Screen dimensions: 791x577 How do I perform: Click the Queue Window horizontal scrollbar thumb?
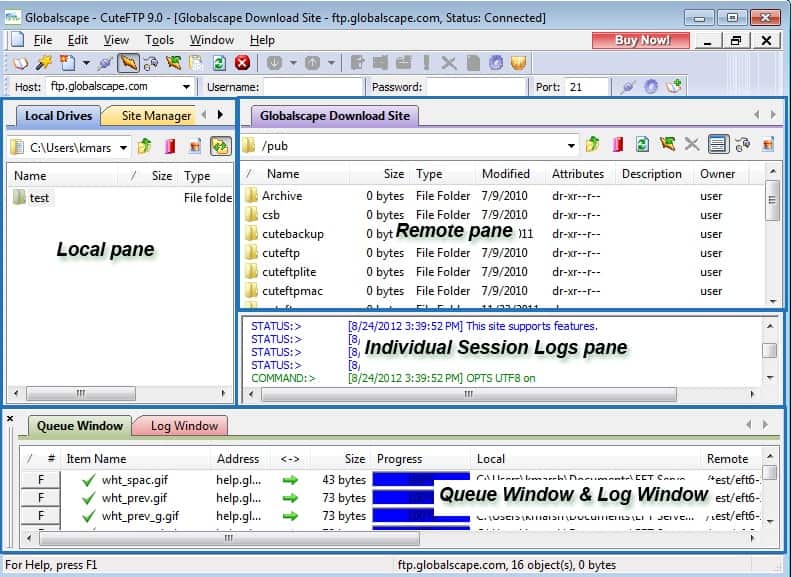(x=230, y=538)
